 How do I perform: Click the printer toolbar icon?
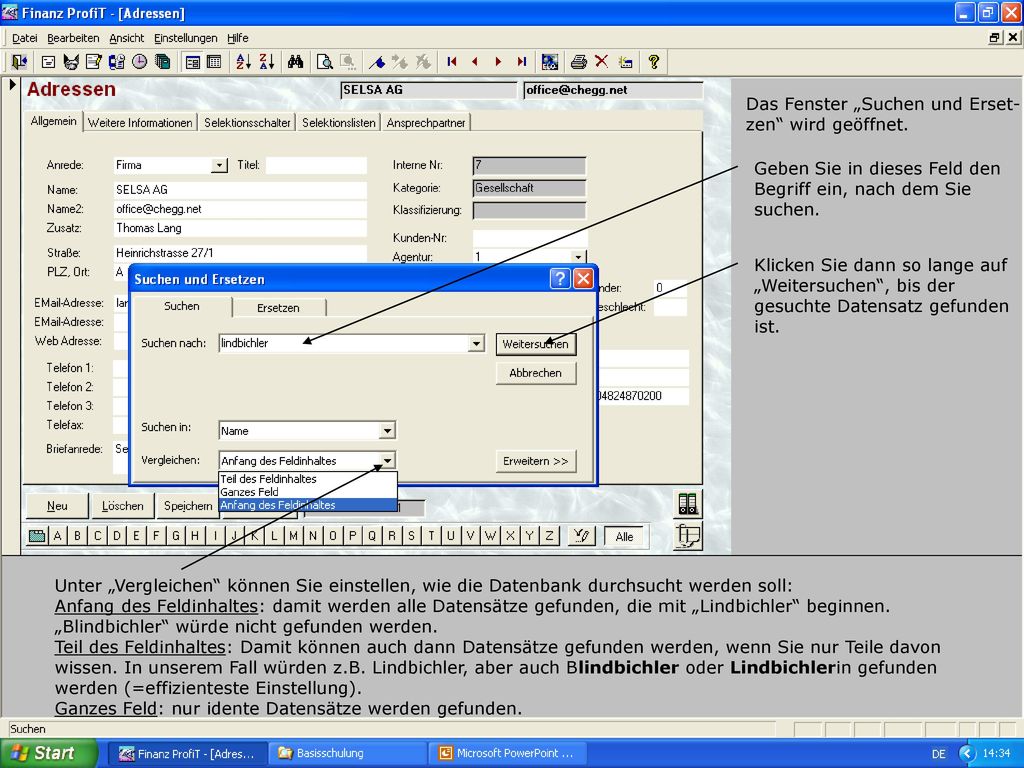(x=579, y=62)
